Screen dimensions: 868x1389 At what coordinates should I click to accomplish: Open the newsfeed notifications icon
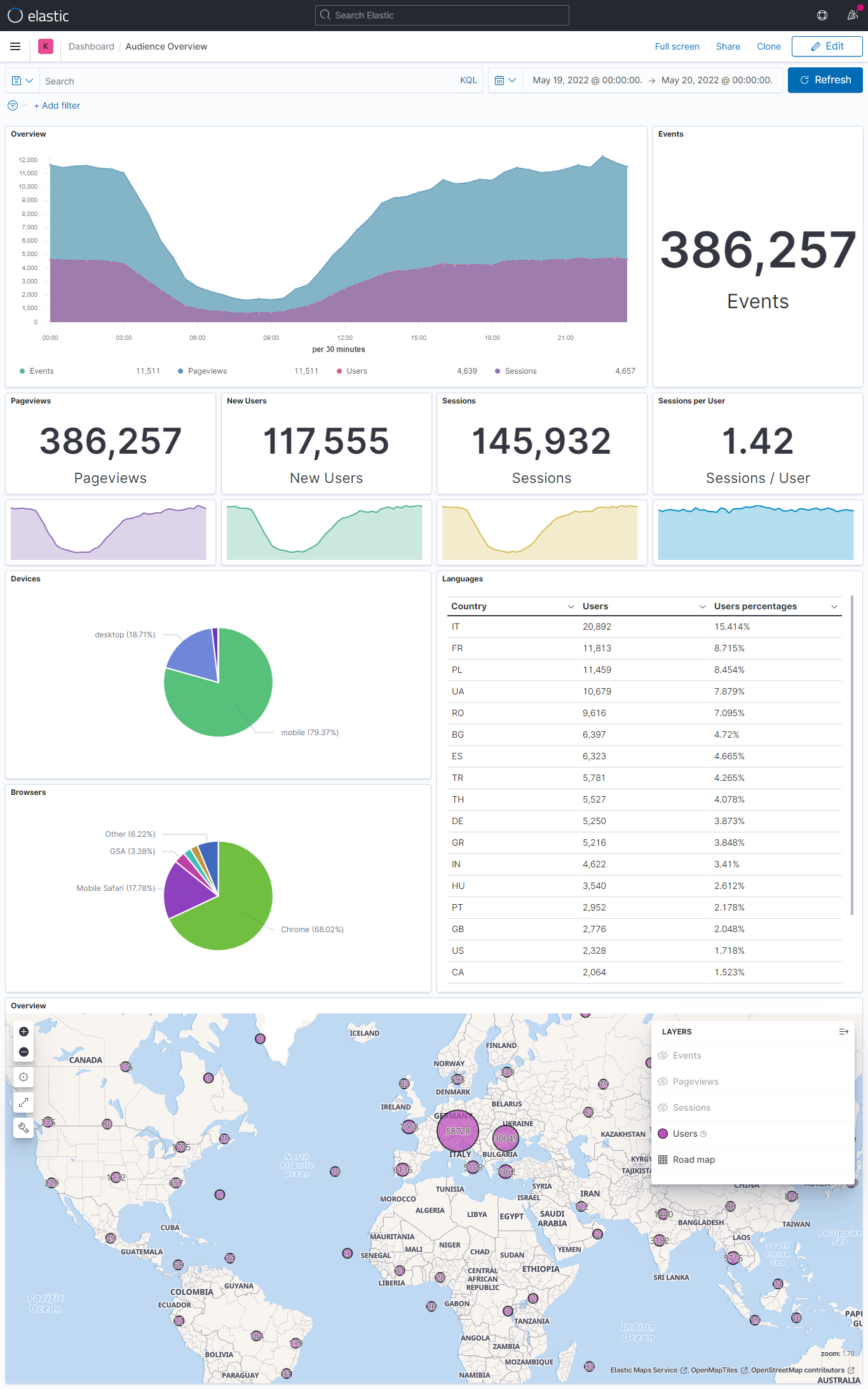853,15
